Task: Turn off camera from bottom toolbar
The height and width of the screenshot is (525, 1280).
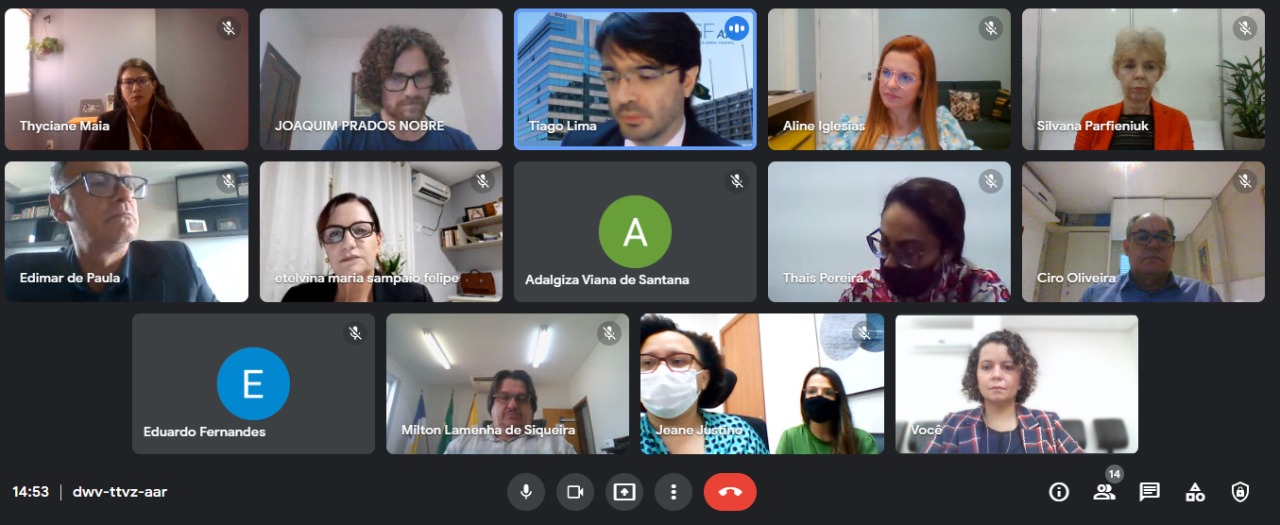Action: (x=575, y=492)
